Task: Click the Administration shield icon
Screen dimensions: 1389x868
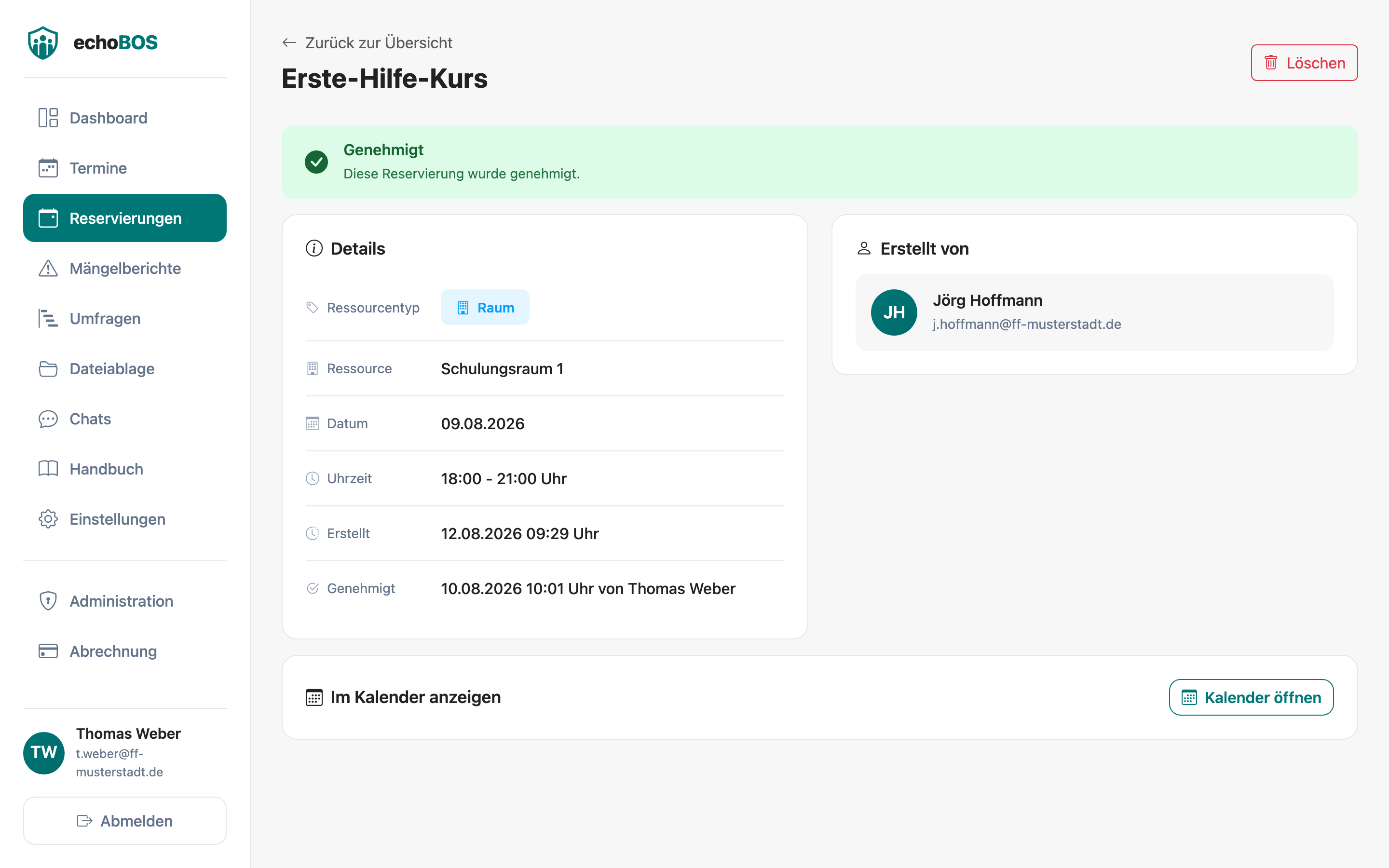Action: (x=48, y=600)
